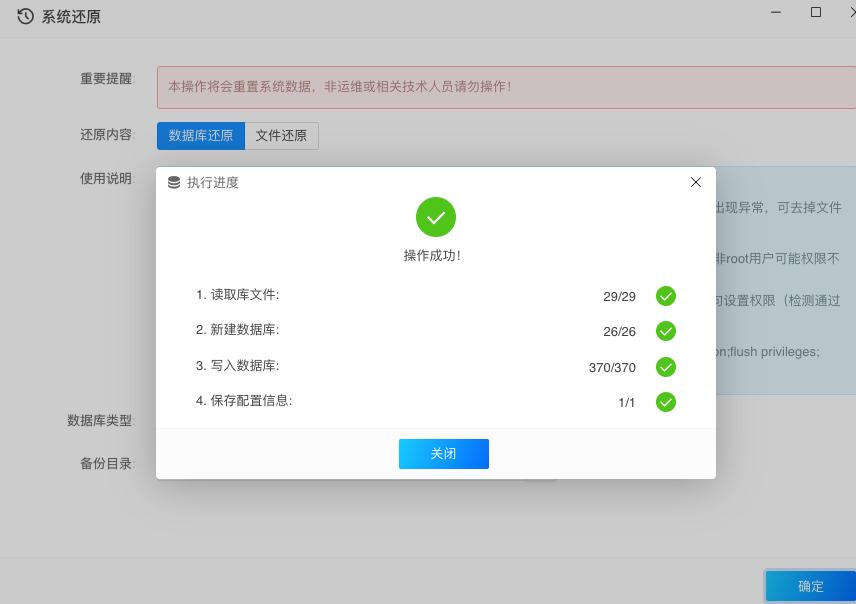Viewport: 856px width, 604px height.
Task: Switch to the 文件还原 tab
Action: pyautogui.click(x=281, y=136)
